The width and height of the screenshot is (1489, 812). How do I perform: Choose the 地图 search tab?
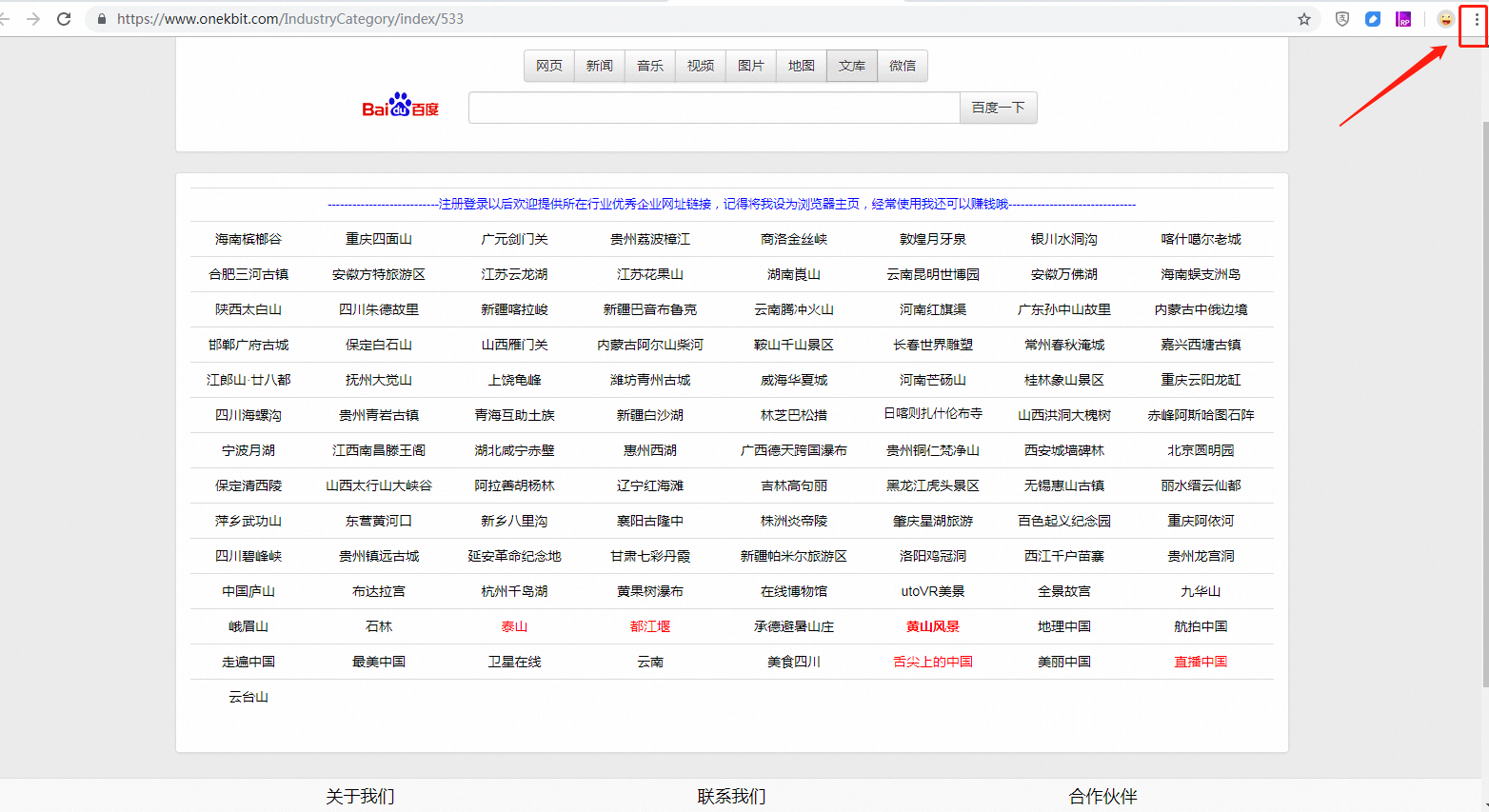(802, 66)
